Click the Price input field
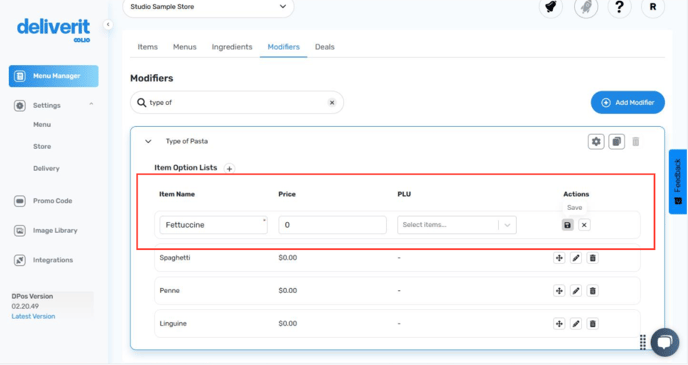 pos(333,225)
